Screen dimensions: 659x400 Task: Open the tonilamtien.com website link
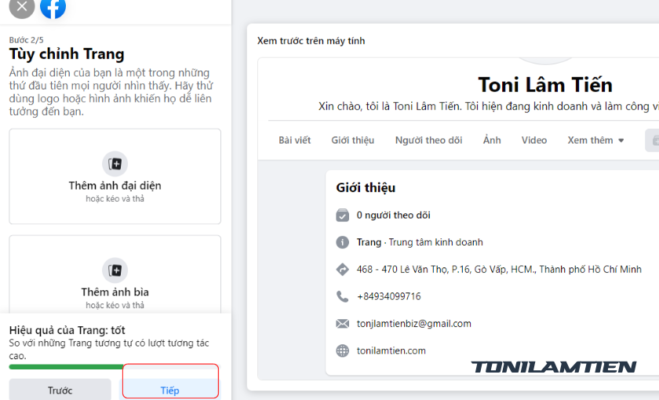pos(391,351)
